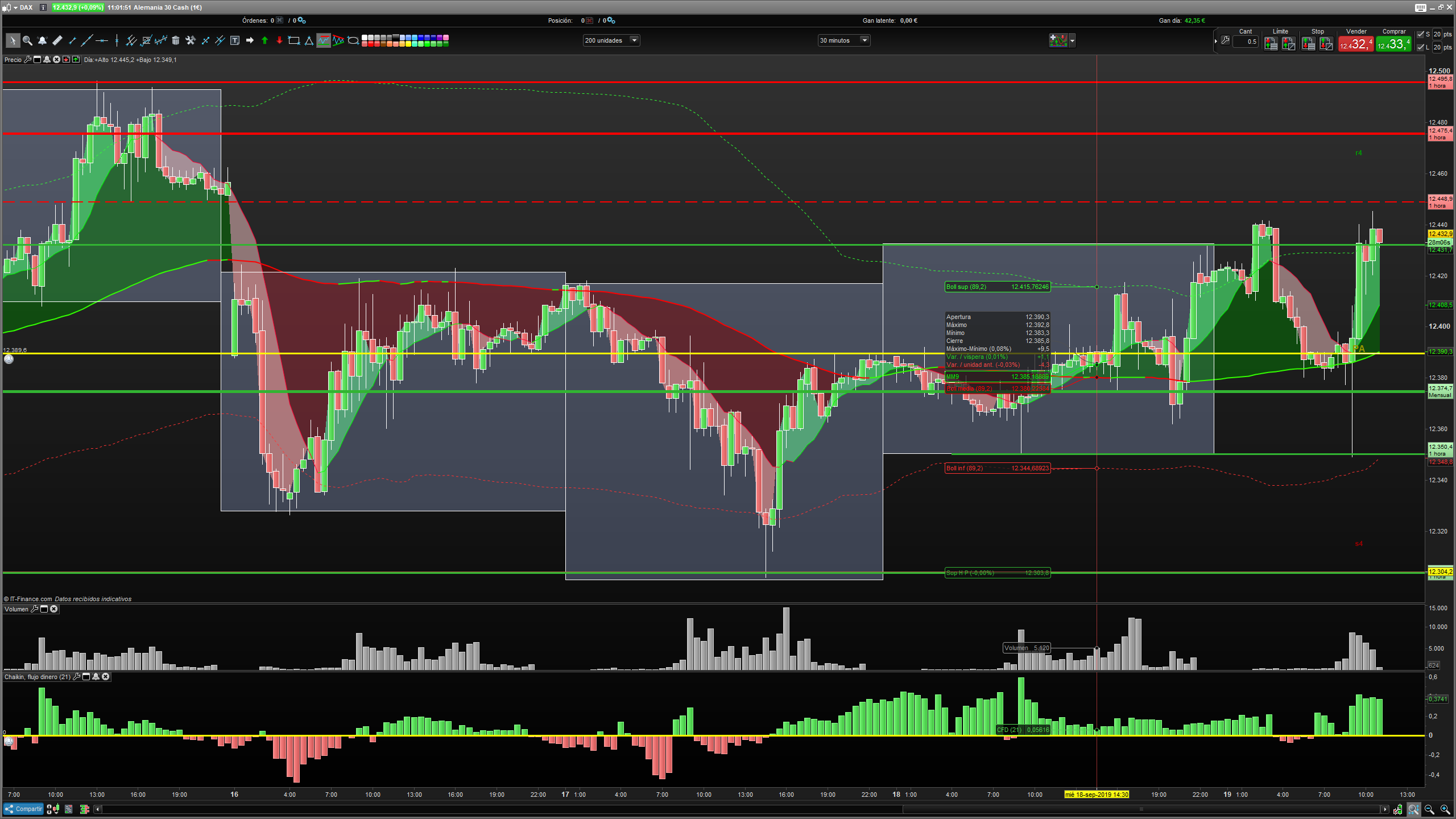Select the magnifier zoom tool
The image size is (1456, 819).
[27, 40]
